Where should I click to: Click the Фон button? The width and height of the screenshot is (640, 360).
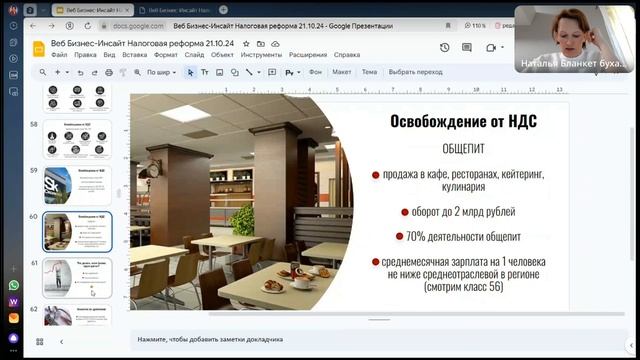pos(315,72)
